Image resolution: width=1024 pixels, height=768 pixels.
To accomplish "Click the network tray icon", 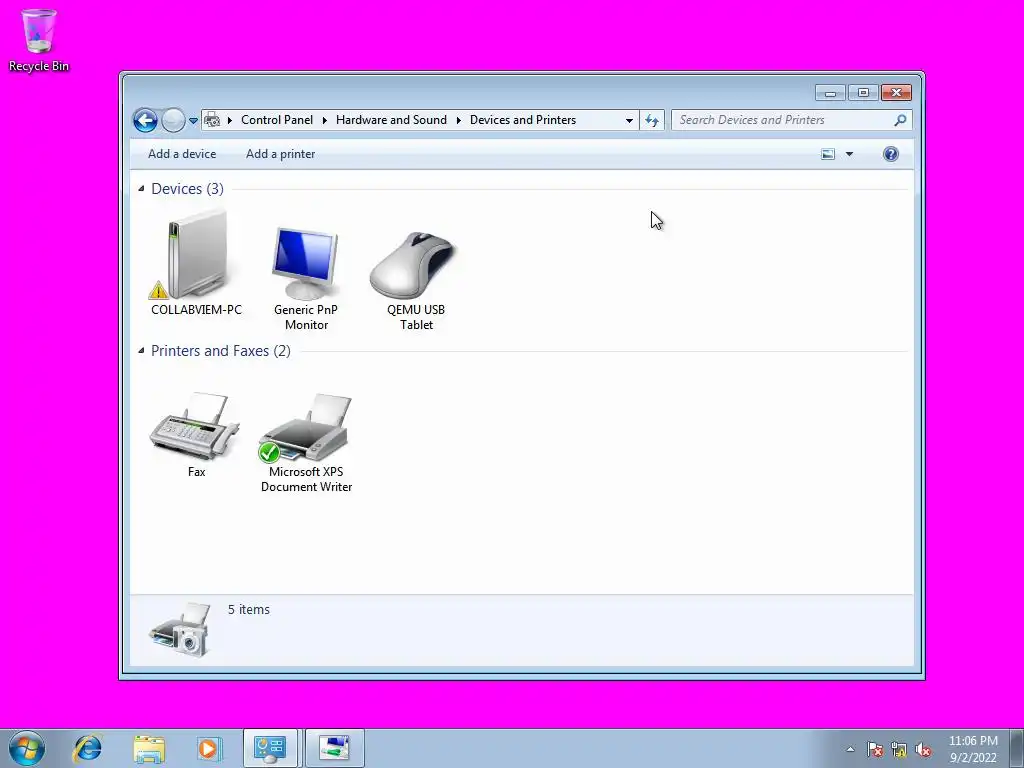I will [899, 750].
